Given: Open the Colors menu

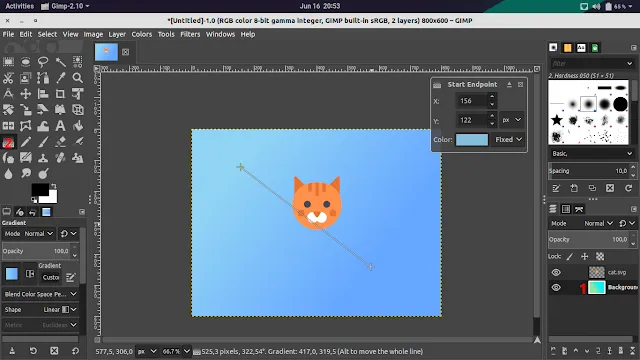Looking at the screenshot, I should [142, 34].
